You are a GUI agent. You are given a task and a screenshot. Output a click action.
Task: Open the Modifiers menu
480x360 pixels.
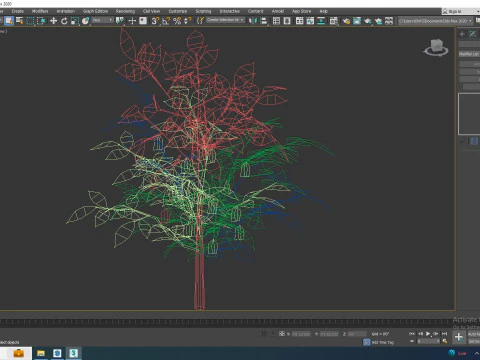point(40,11)
